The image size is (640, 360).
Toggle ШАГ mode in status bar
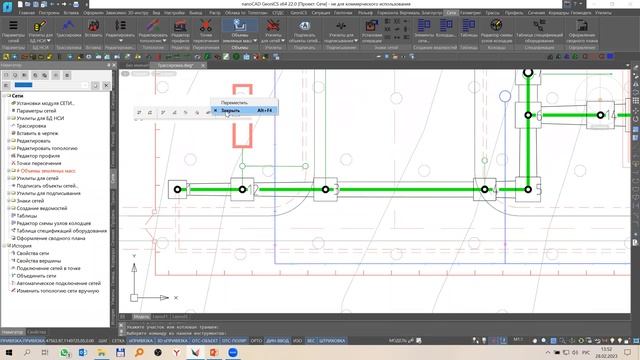(x=103, y=340)
